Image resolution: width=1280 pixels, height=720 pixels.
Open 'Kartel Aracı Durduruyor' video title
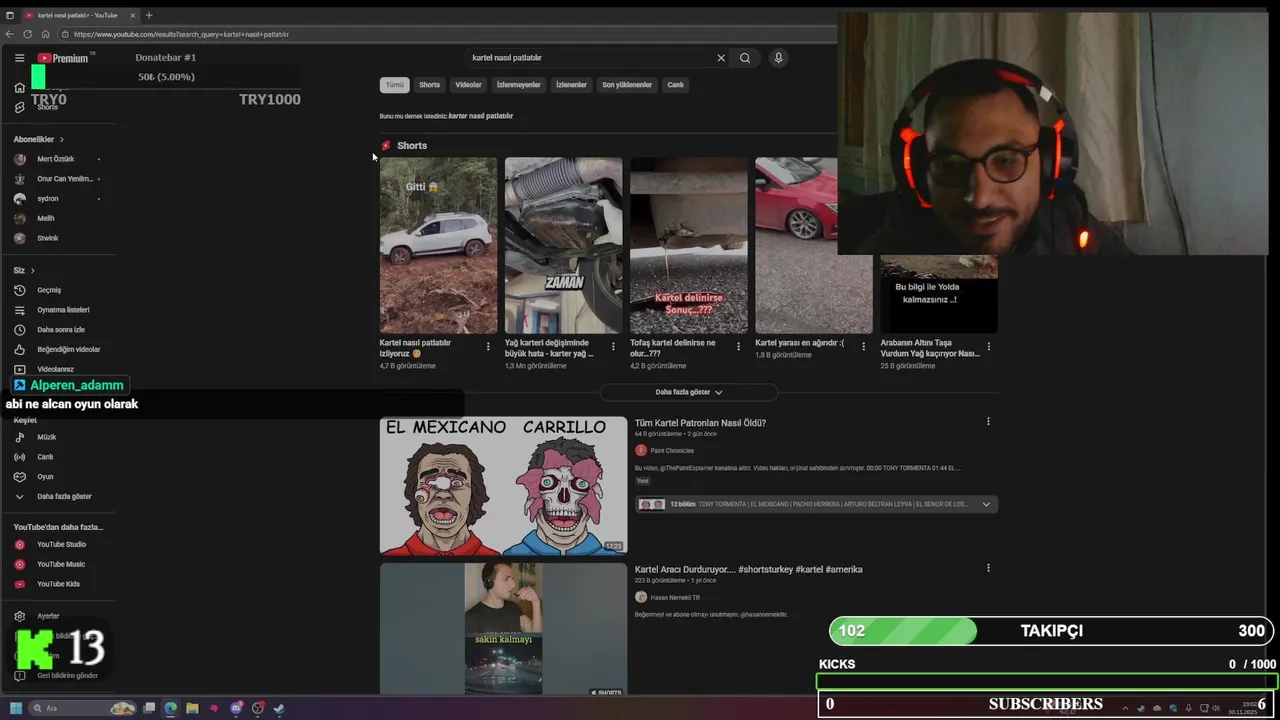[x=748, y=569]
